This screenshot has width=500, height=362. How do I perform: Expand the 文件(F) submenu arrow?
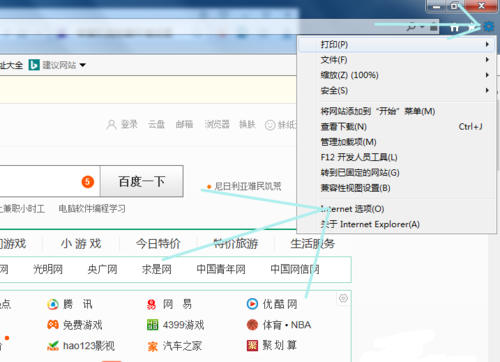tap(487, 60)
